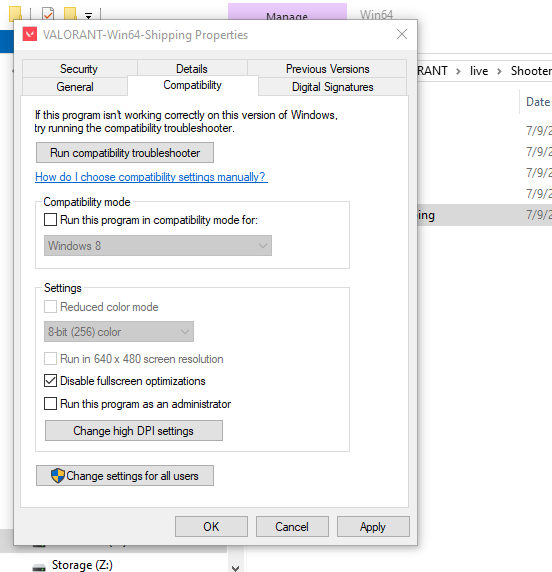The height and width of the screenshot is (572, 552).
Task: Click the Explorer properties checkmark icon
Action: pos(48,14)
